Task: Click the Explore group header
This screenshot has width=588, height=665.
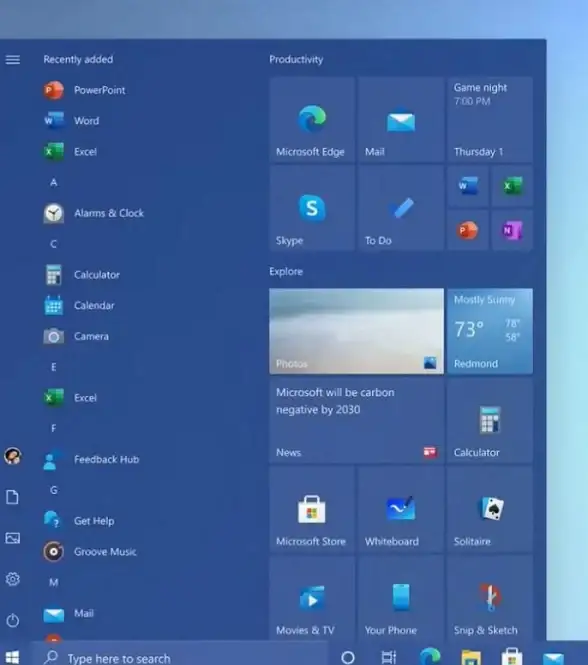Action: [x=286, y=271]
